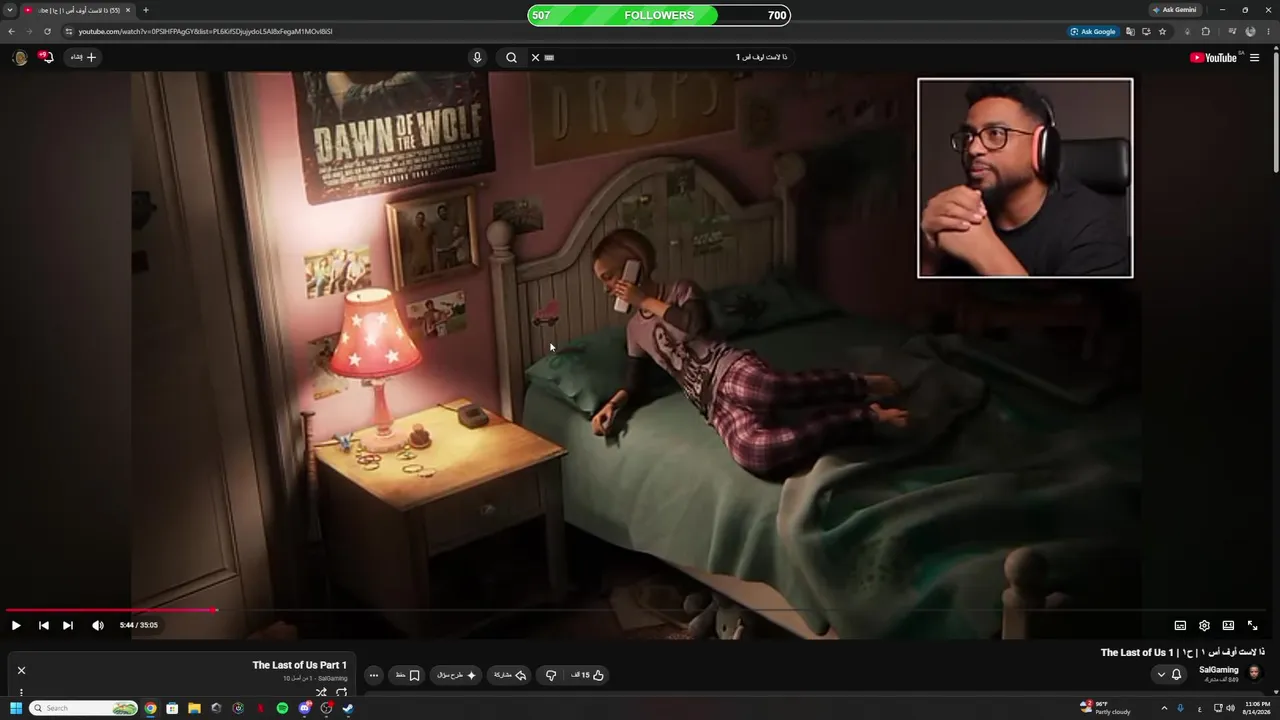Open YouTube notifications bell in header
The width and height of the screenshot is (1280, 720).
pyautogui.click(x=45, y=57)
